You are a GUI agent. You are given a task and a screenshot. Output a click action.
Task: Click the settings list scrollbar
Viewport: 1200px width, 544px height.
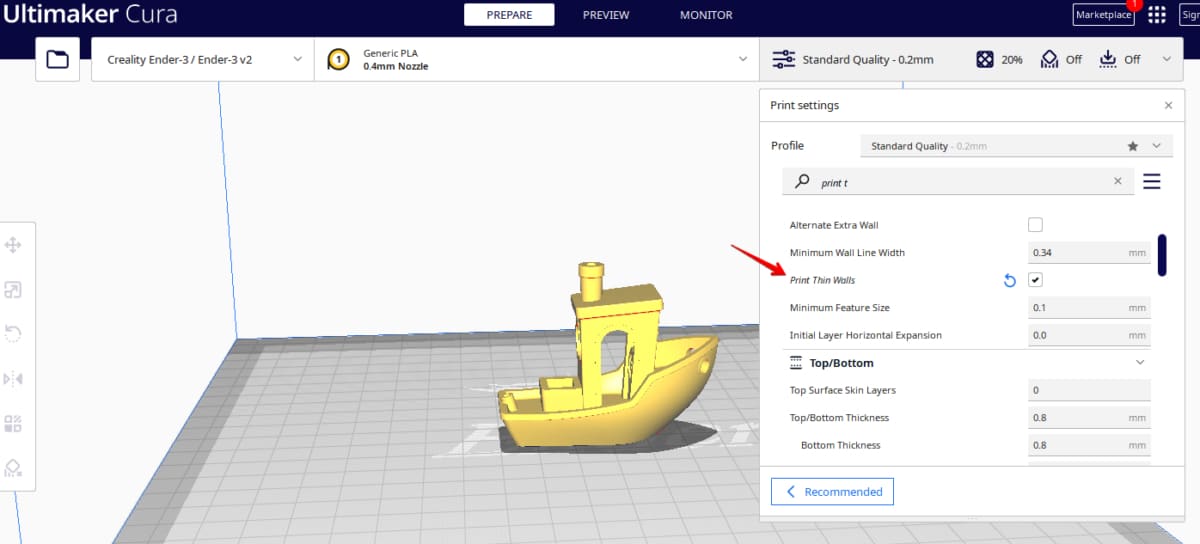coord(1162,255)
